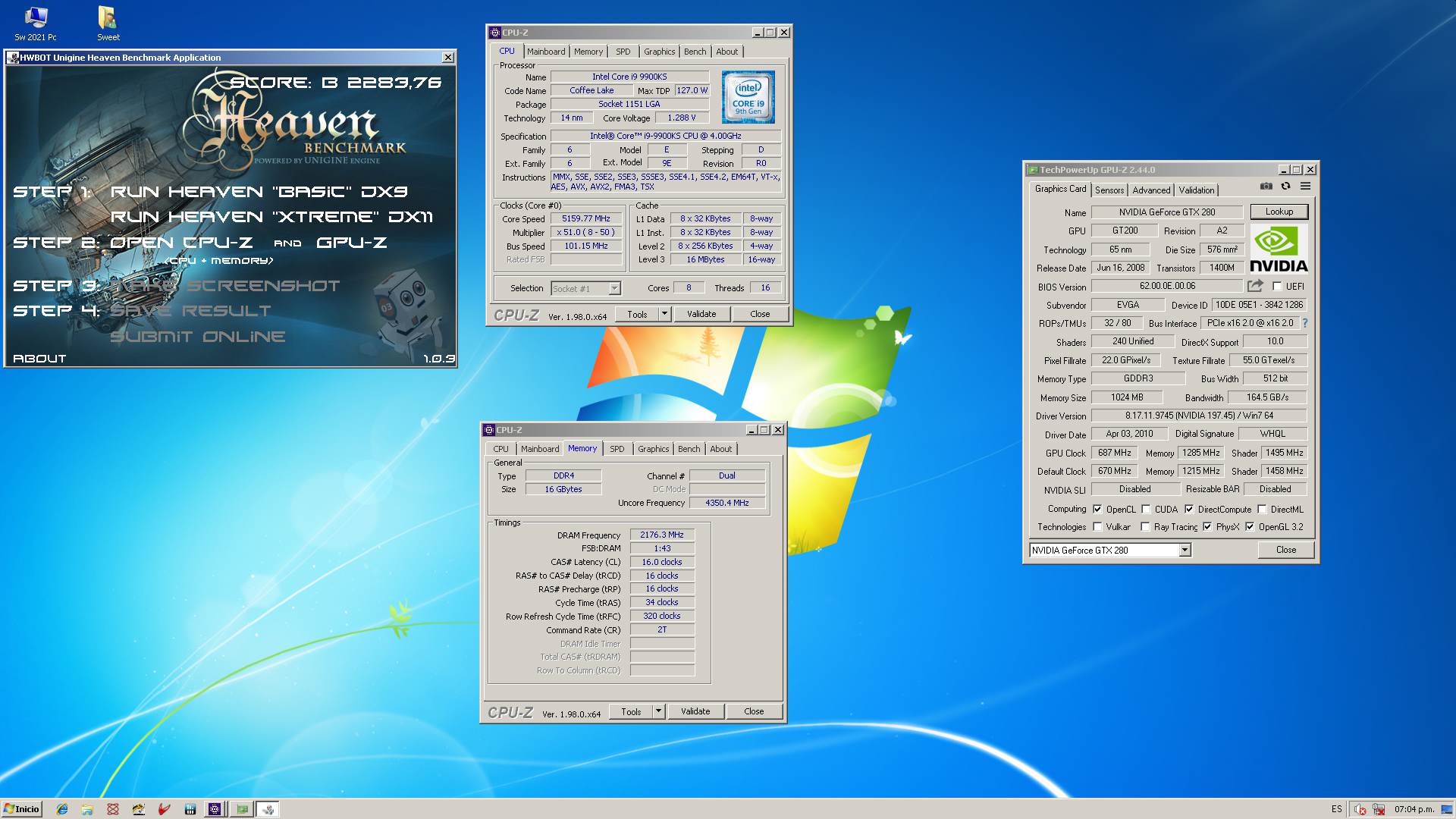Click the tray icon with red X

[1360, 809]
